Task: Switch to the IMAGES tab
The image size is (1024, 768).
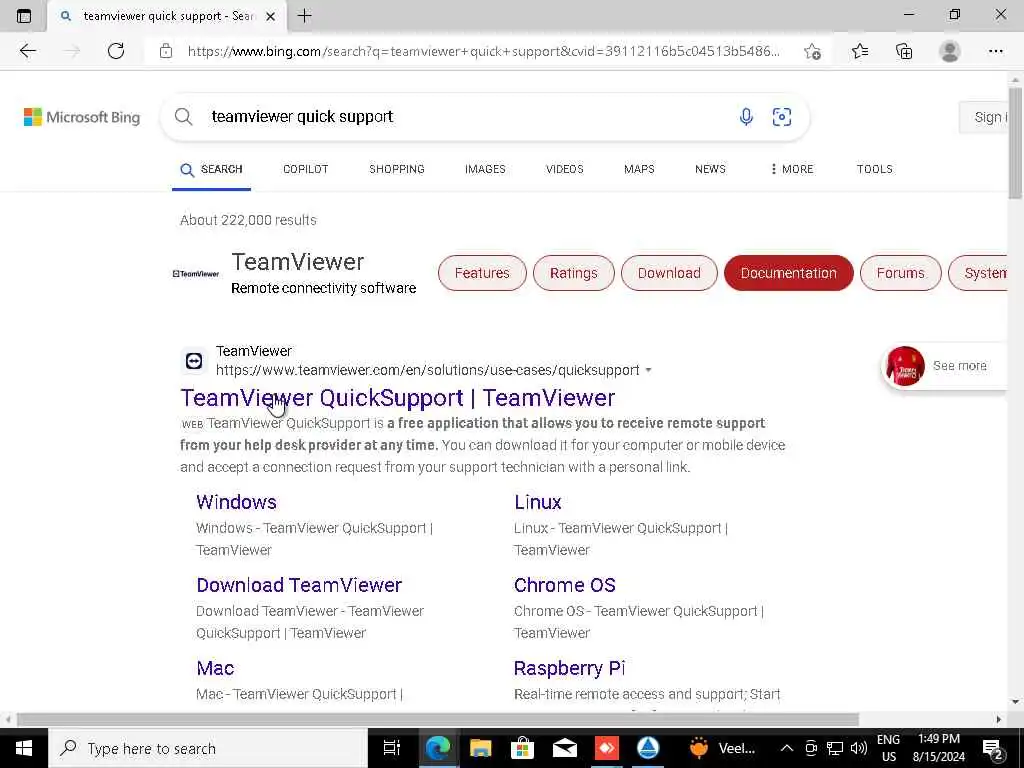Action: (485, 169)
